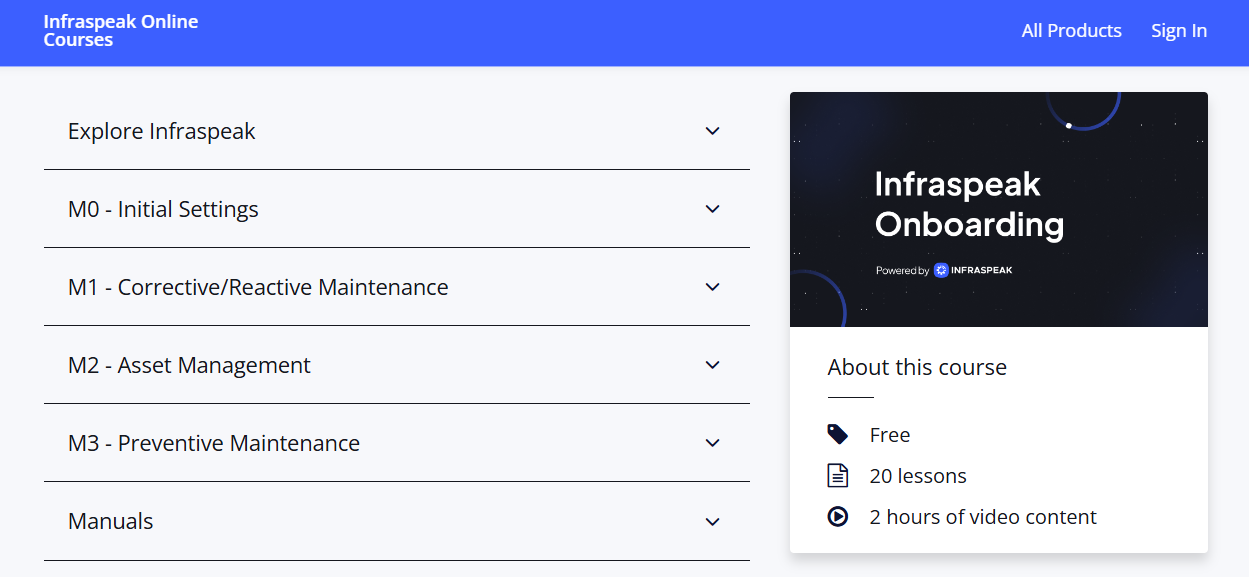Screen dimensions: 1249x577
Task: Expand the M3 - Preventive Maintenance chevron
Action: click(x=713, y=443)
